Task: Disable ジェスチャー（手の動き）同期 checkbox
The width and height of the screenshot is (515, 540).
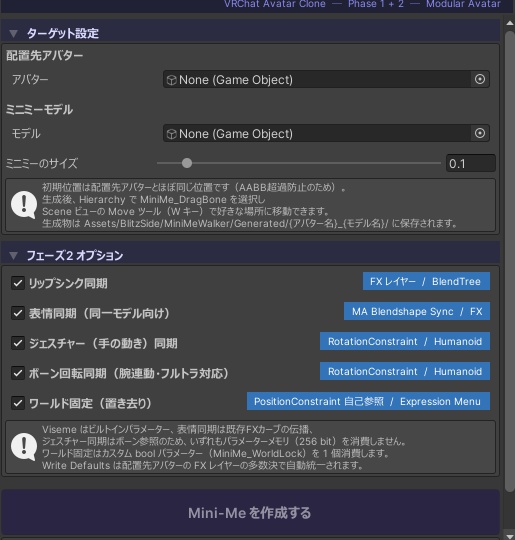Action: click(18, 343)
